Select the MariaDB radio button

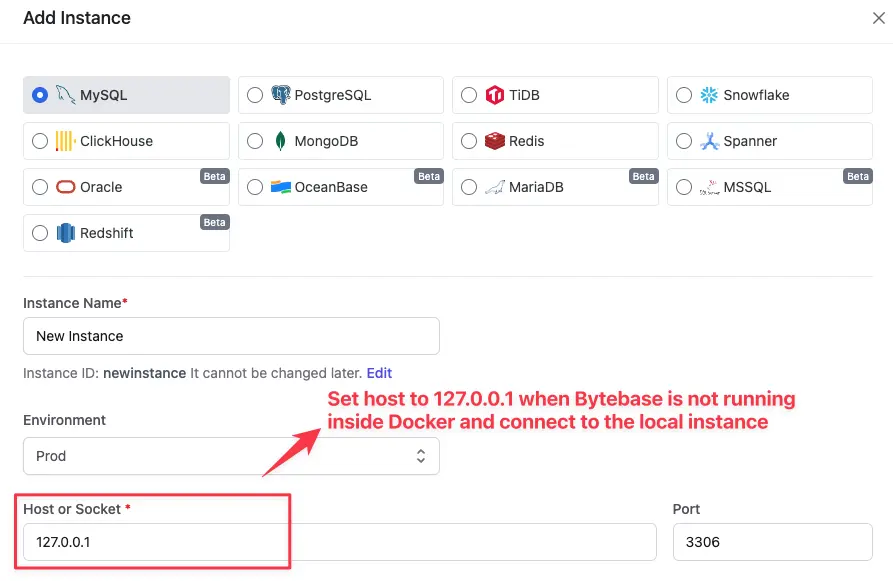[469, 187]
